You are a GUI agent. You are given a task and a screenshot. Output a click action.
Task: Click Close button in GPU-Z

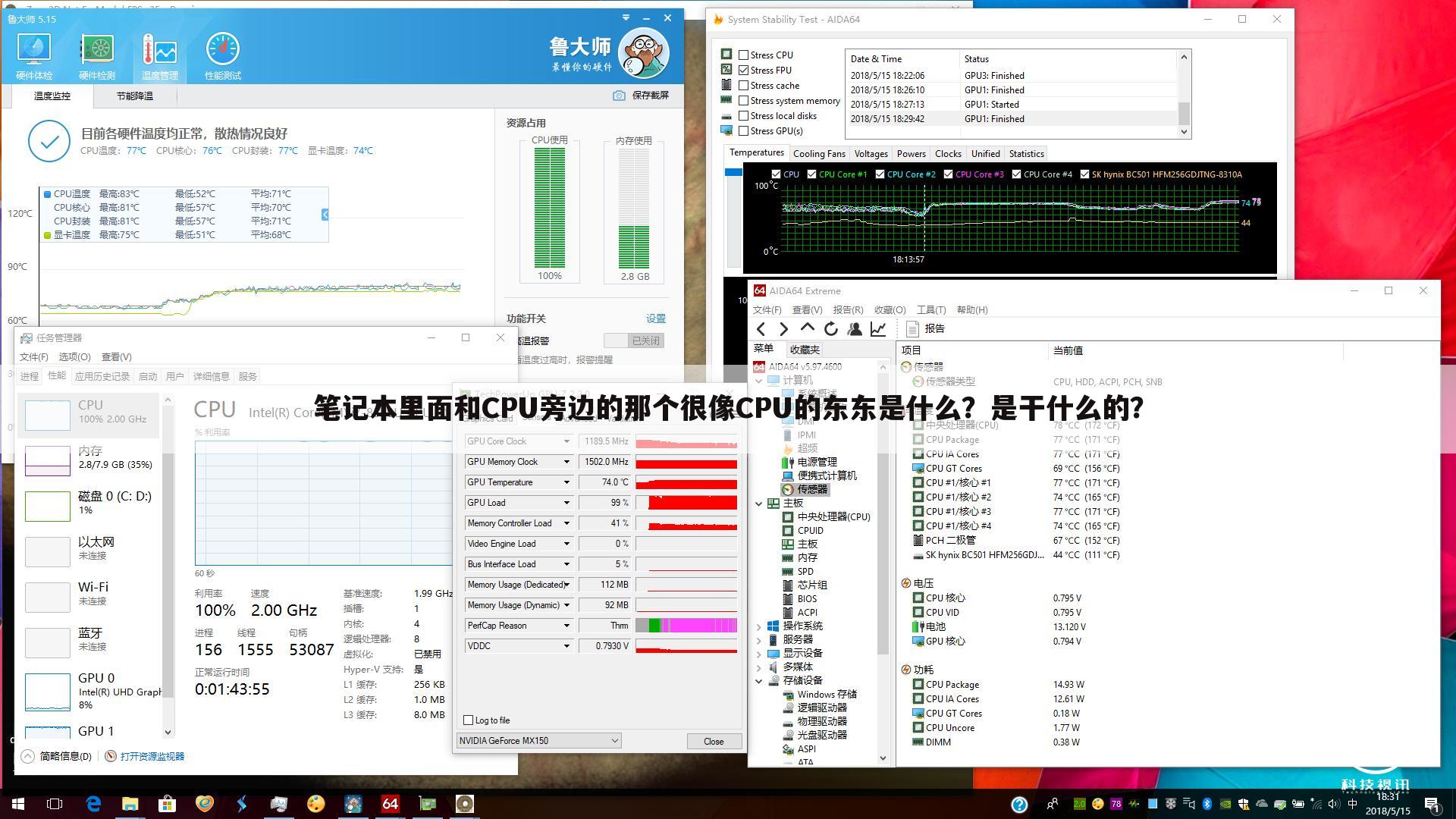point(714,742)
